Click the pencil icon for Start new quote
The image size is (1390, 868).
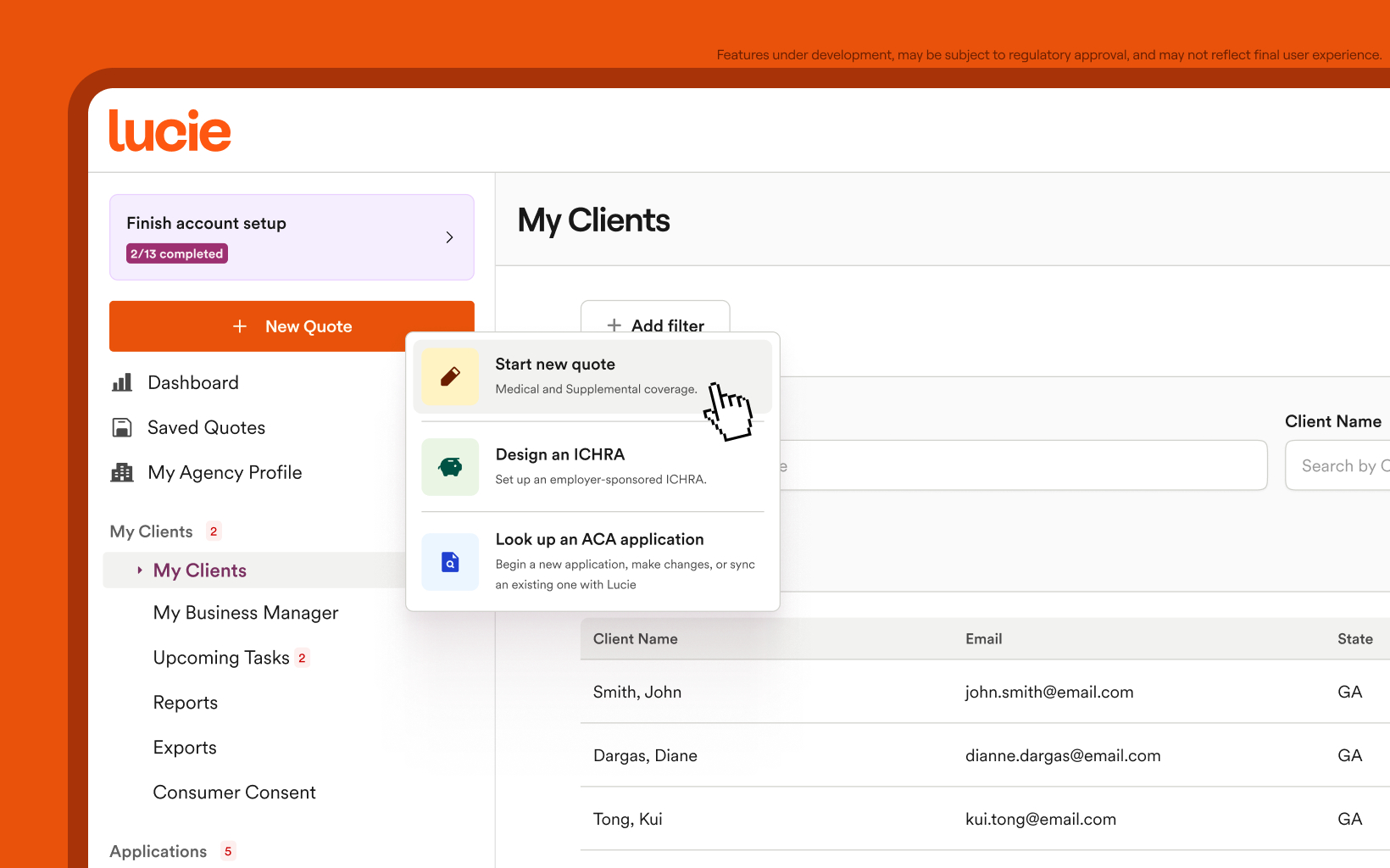pyautogui.click(x=450, y=376)
